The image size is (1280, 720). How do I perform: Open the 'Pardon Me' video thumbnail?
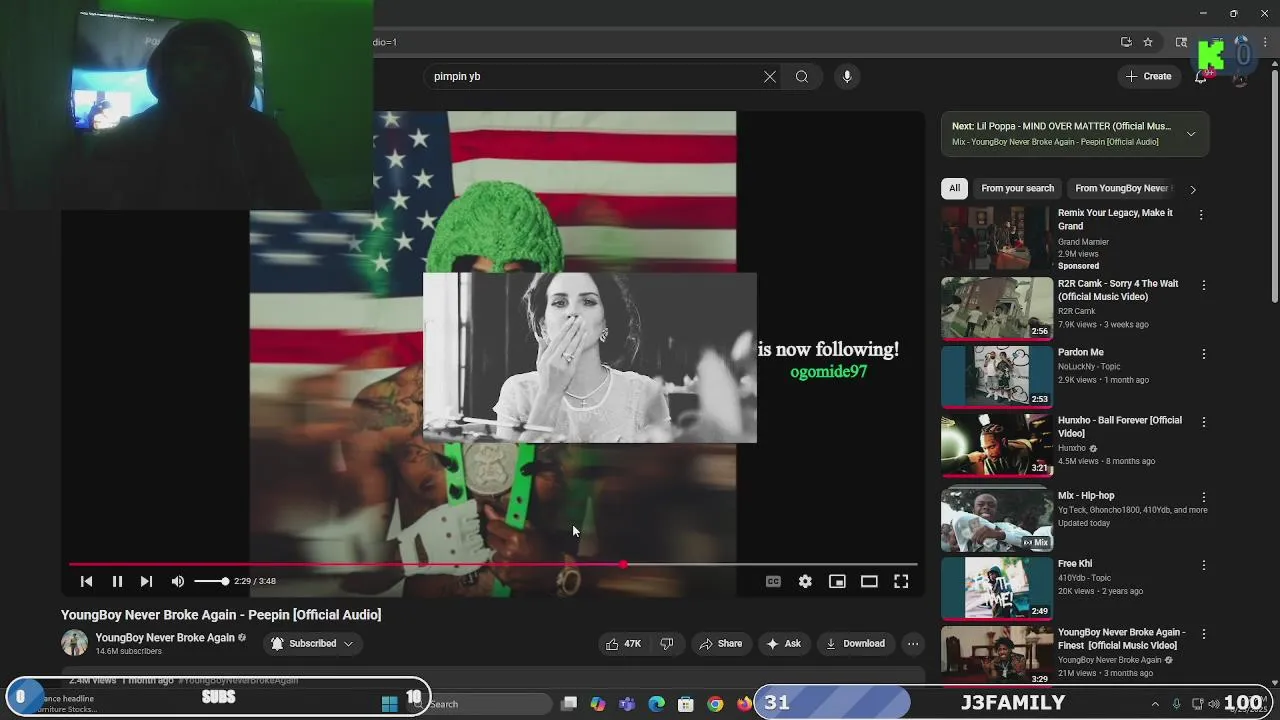click(x=997, y=377)
